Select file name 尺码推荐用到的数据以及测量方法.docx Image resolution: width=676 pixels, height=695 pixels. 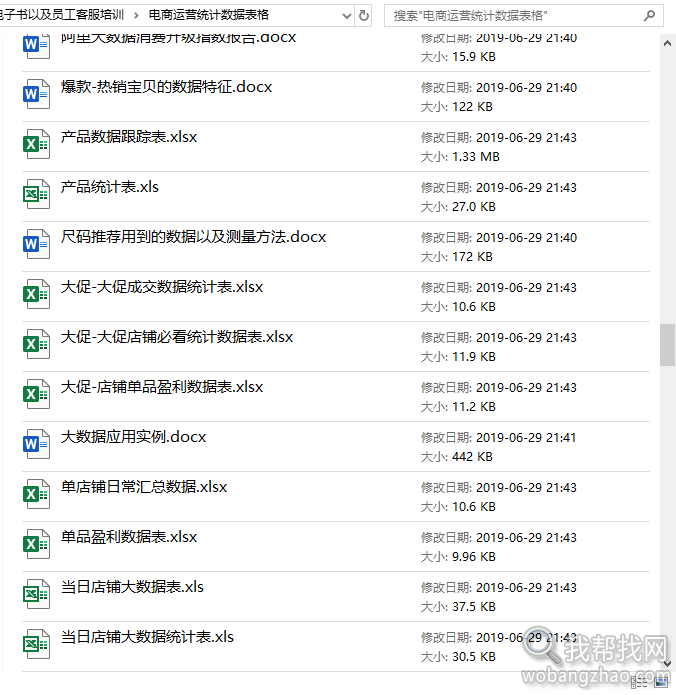coord(193,237)
